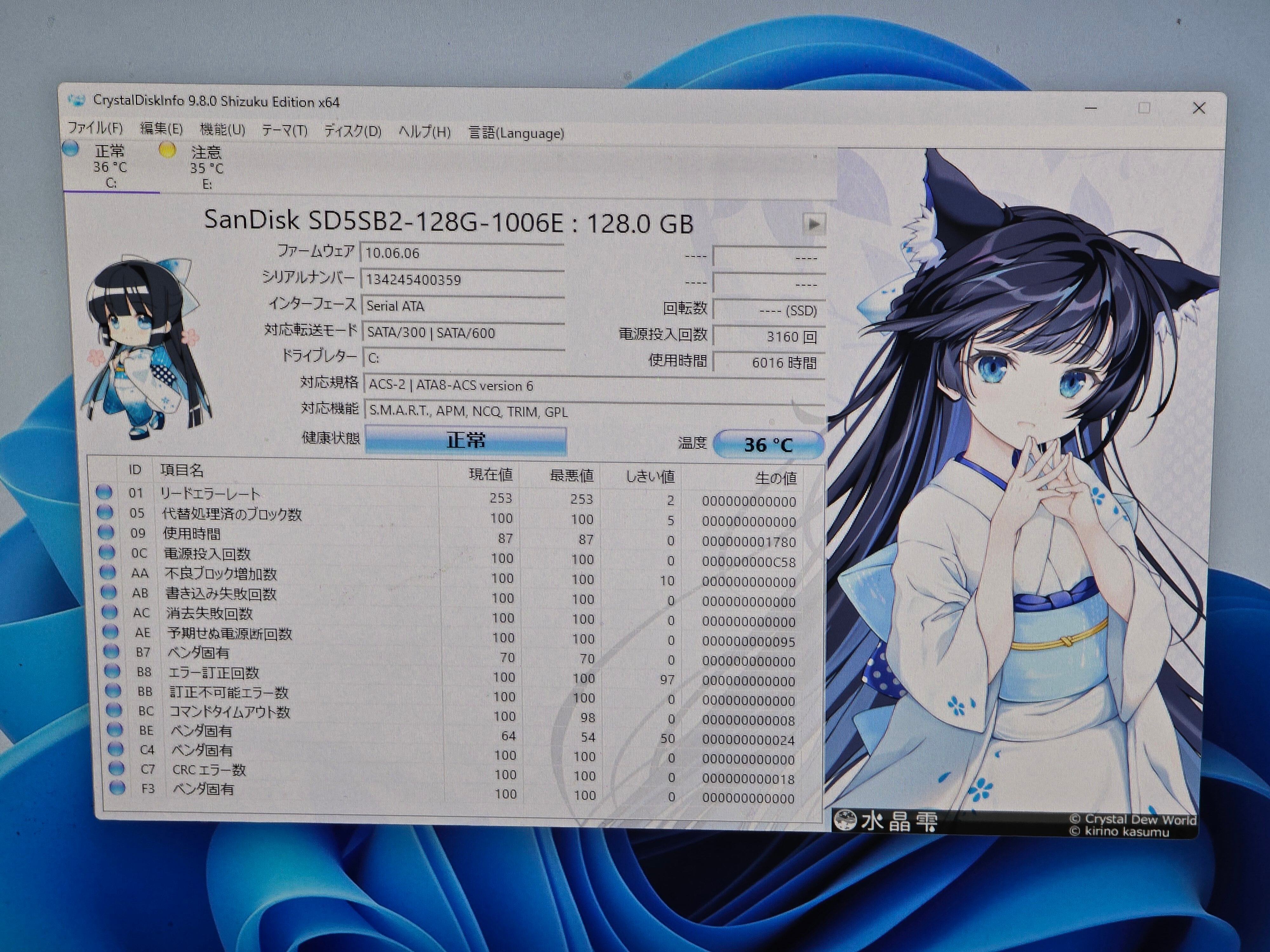Click the next disk arrow button
Screen dimensions: 1270x952
(x=814, y=224)
